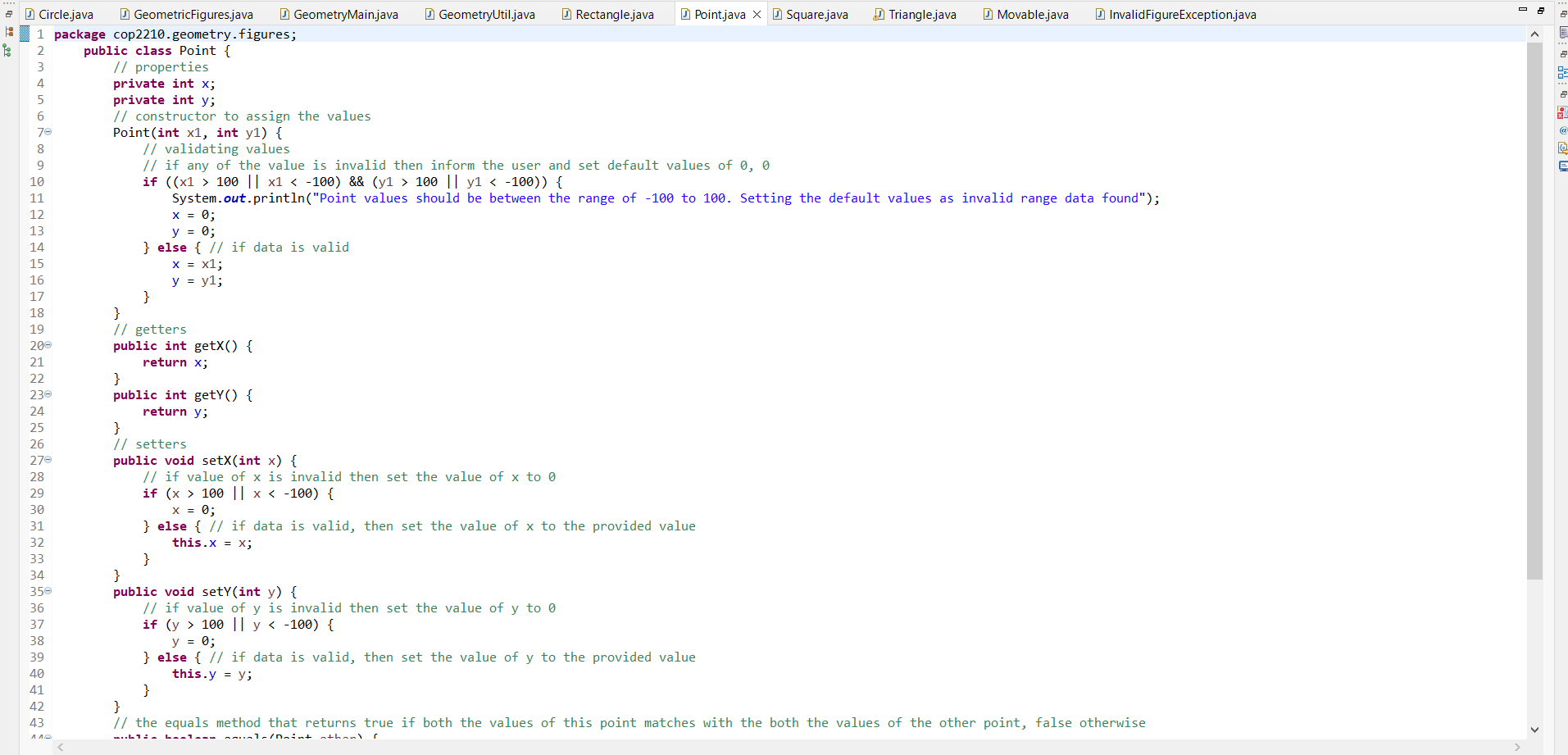The height and width of the screenshot is (755, 1568).
Task: Collapse the Point constructor at line 7
Action: click(47, 132)
